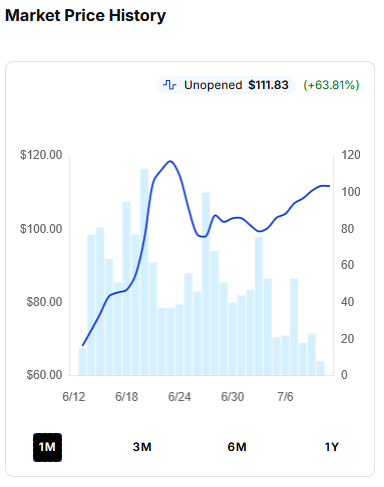Click the $120.00 price axis label

(41, 155)
